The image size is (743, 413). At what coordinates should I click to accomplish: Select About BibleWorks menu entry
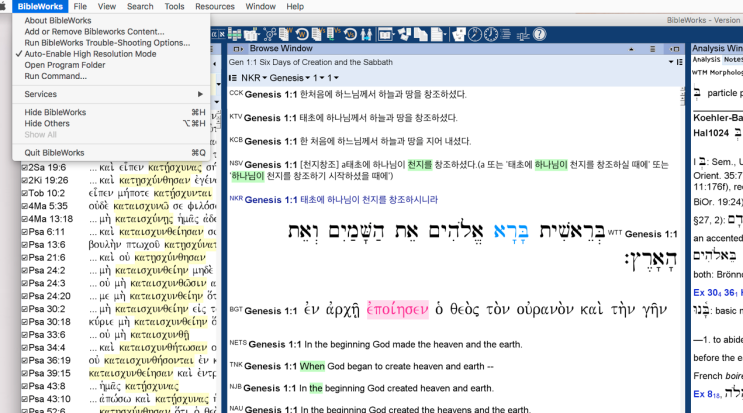pyautogui.click(x=58, y=20)
